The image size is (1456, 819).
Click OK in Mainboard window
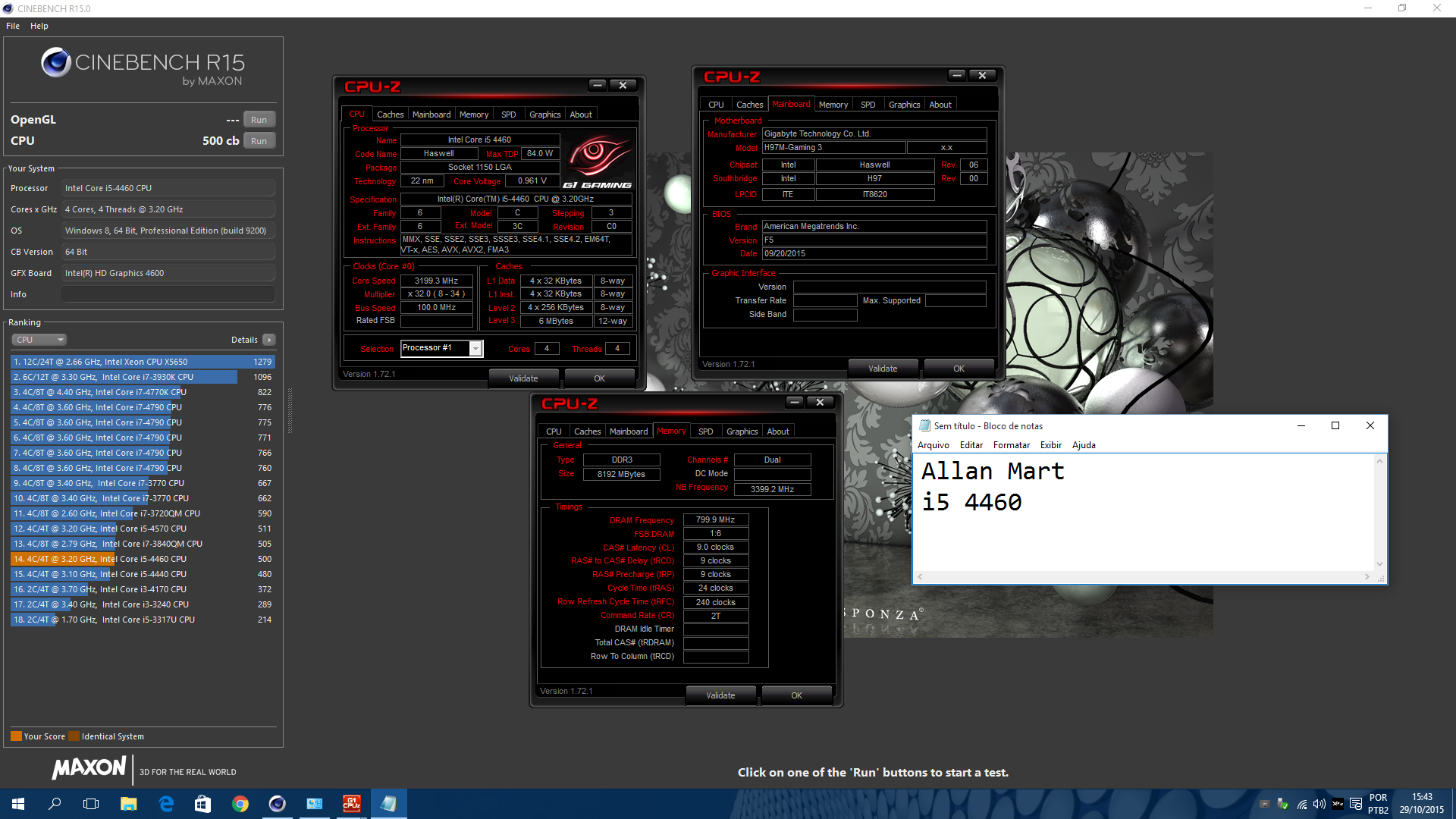pos(959,369)
